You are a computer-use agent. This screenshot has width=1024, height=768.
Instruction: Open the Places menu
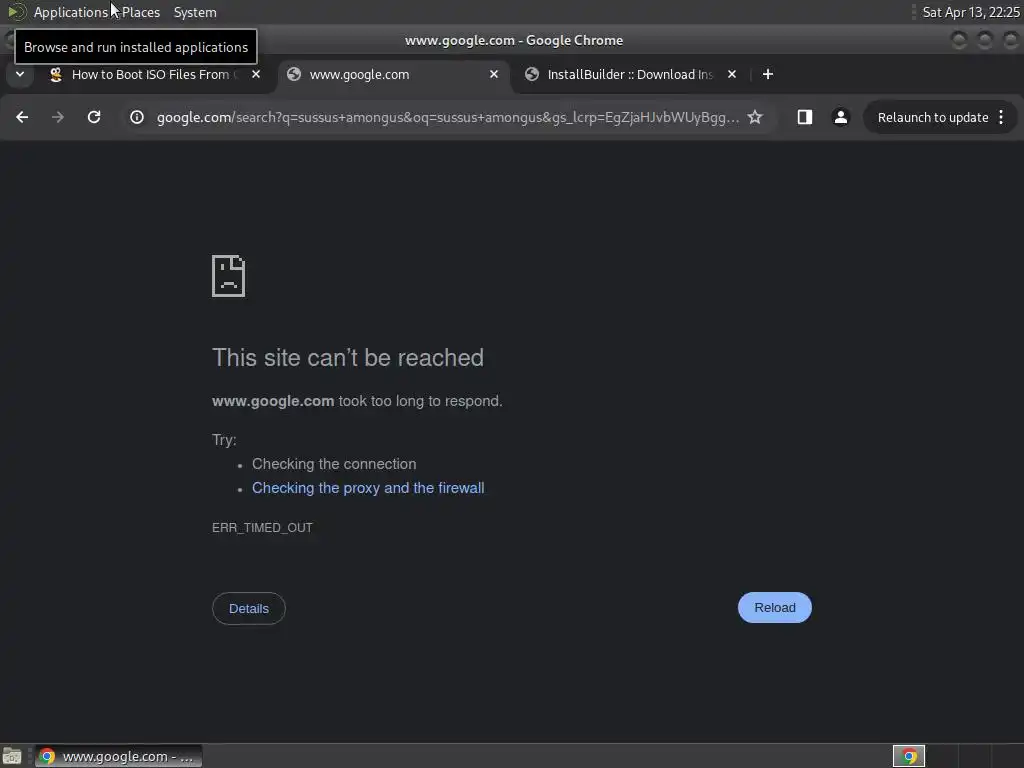pos(140,12)
